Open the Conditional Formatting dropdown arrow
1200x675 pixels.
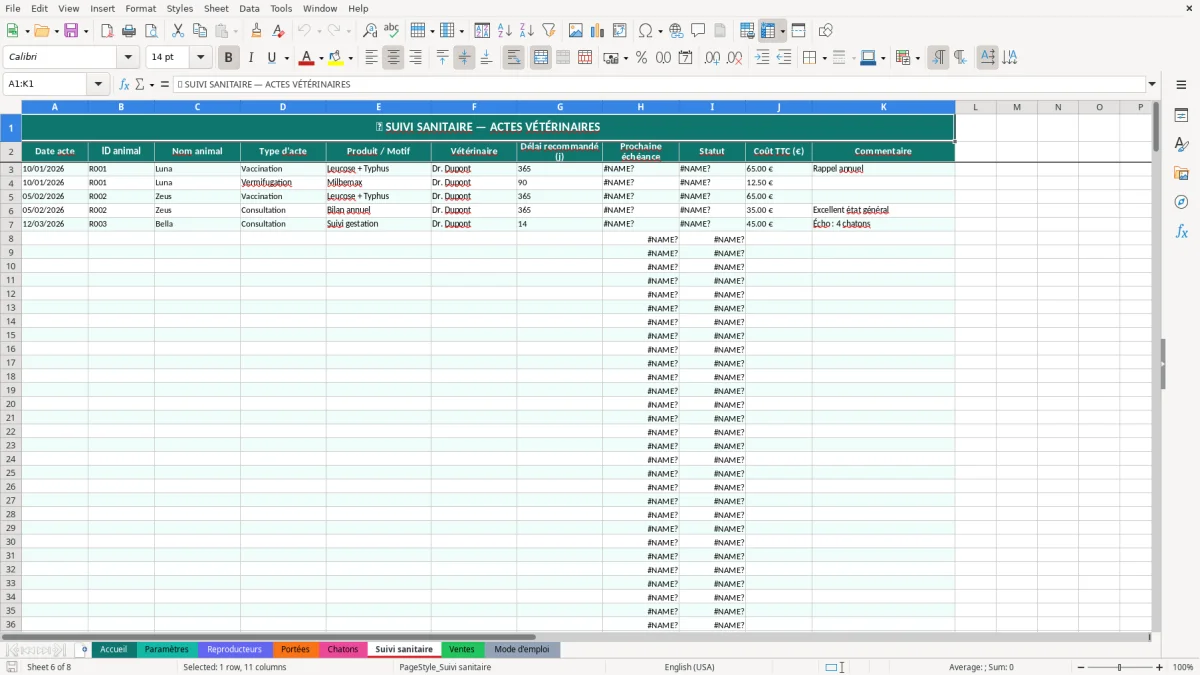click(x=917, y=58)
